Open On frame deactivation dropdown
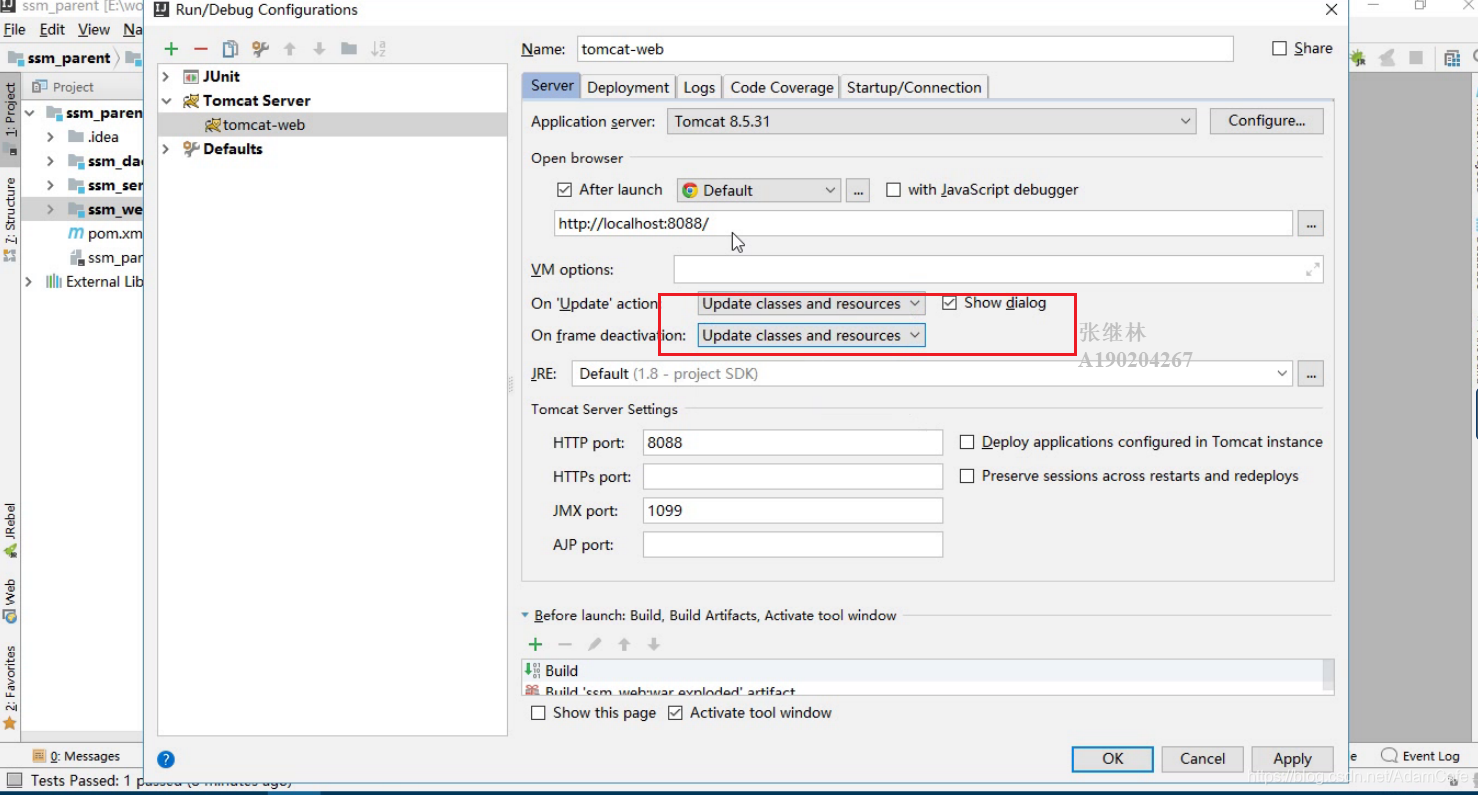The image size is (1478, 795). click(811, 336)
